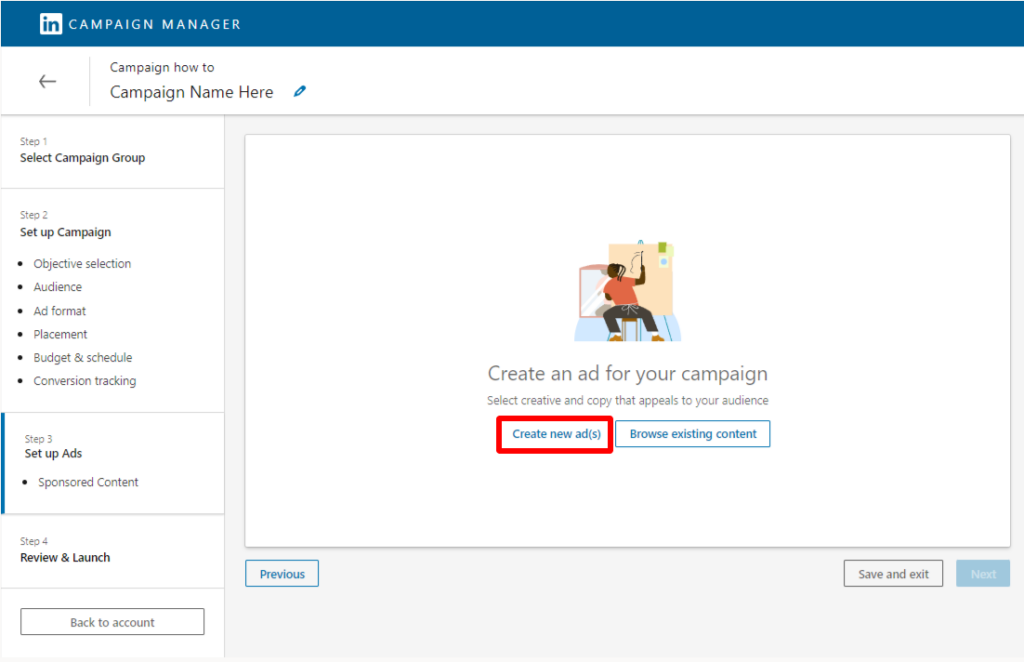
Task: Go to Objective selection section
Action: (82, 264)
